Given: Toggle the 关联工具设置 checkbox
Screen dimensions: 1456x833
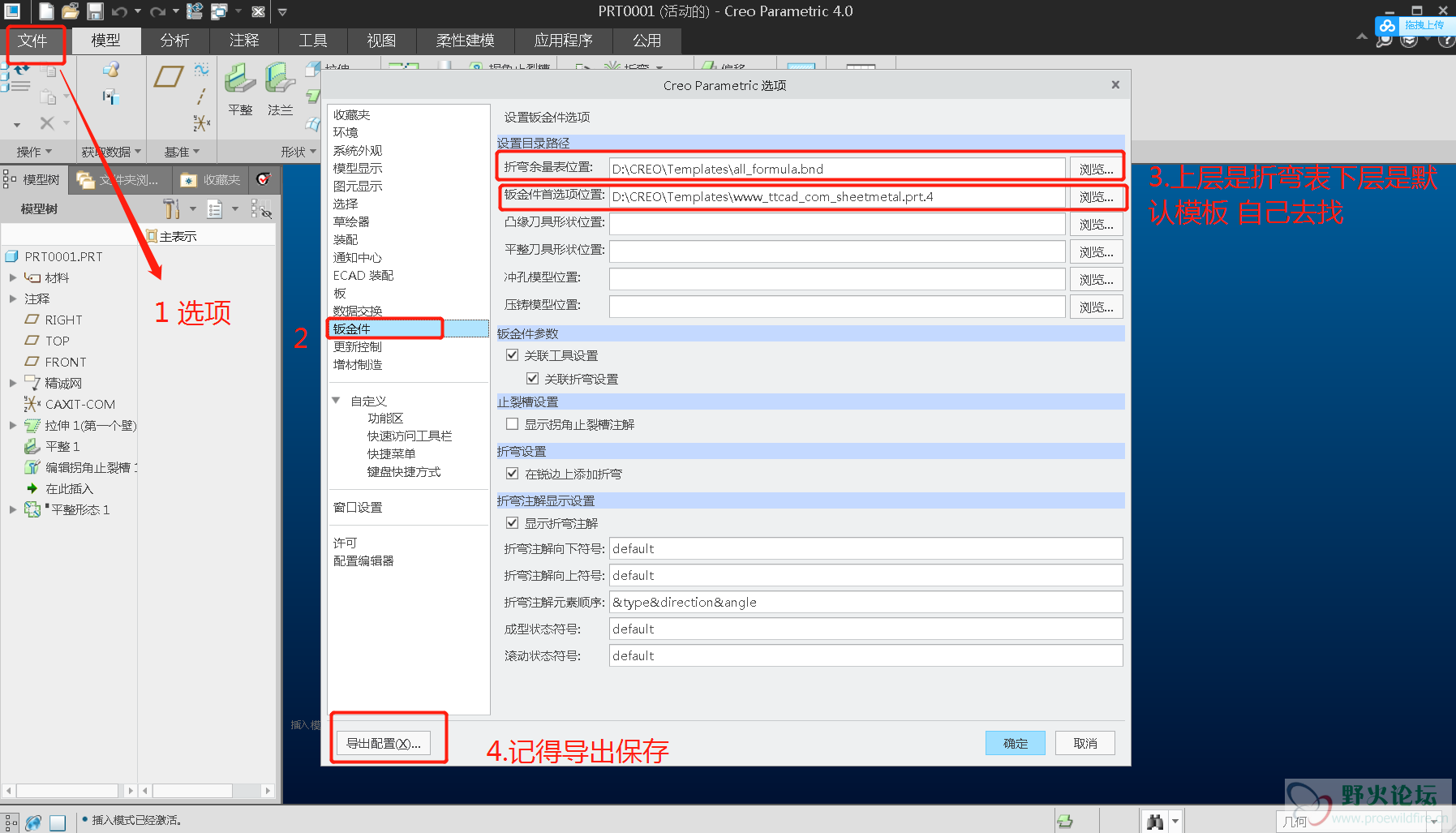Looking at the screenshot, I should tap(512, 355).
